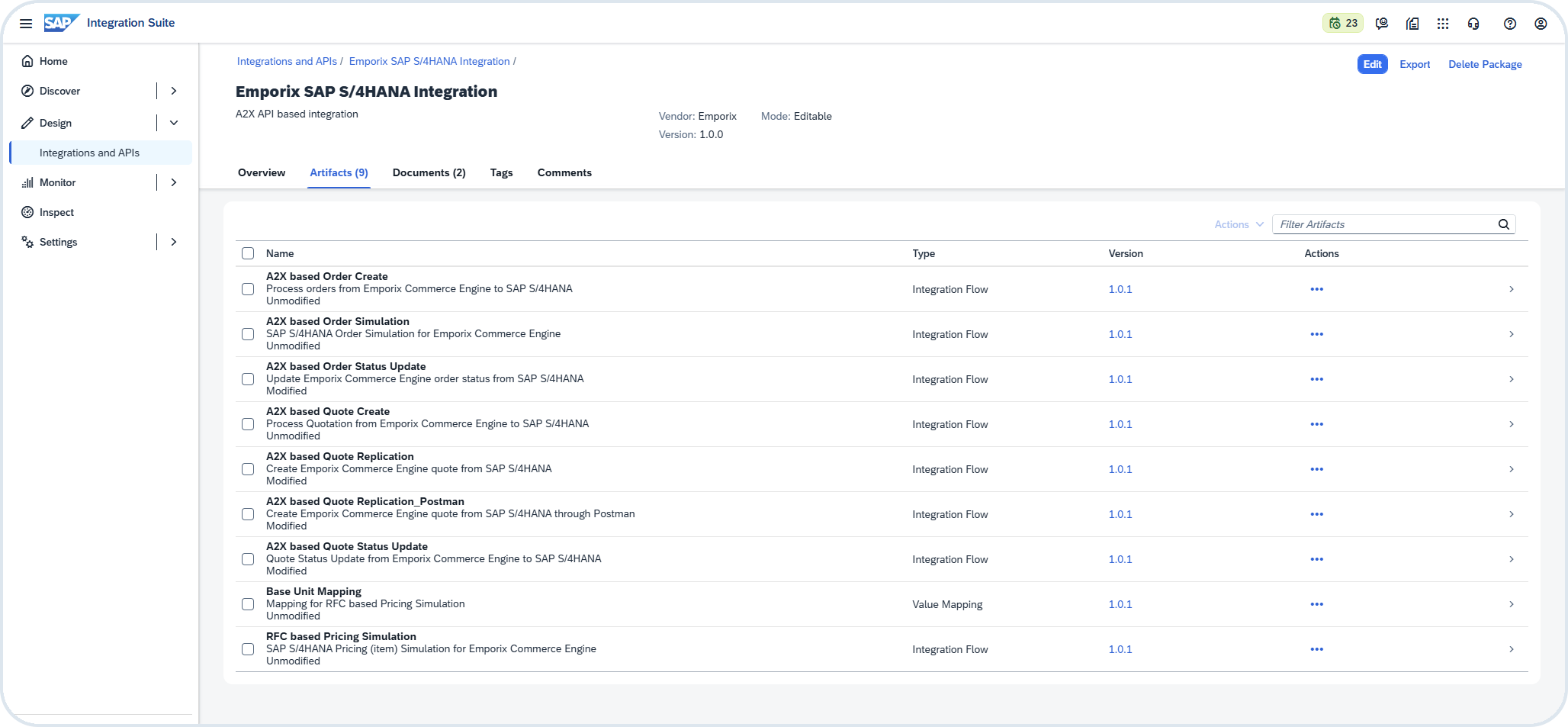Switch to the Overview tab
The image size is (1568, 727).
tap(262, 172)
